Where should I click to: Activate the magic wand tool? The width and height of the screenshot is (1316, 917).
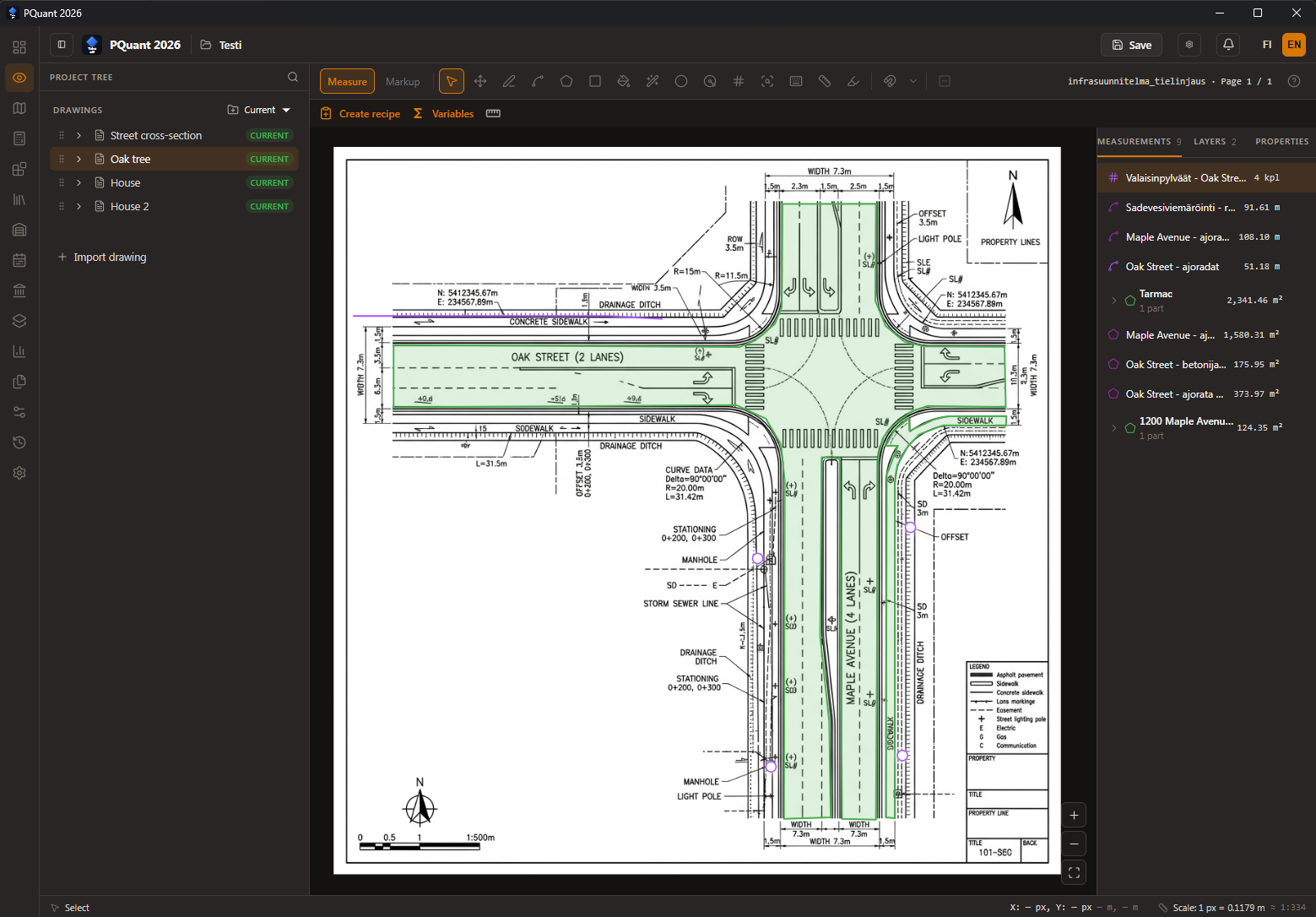(x=653, y=82)
